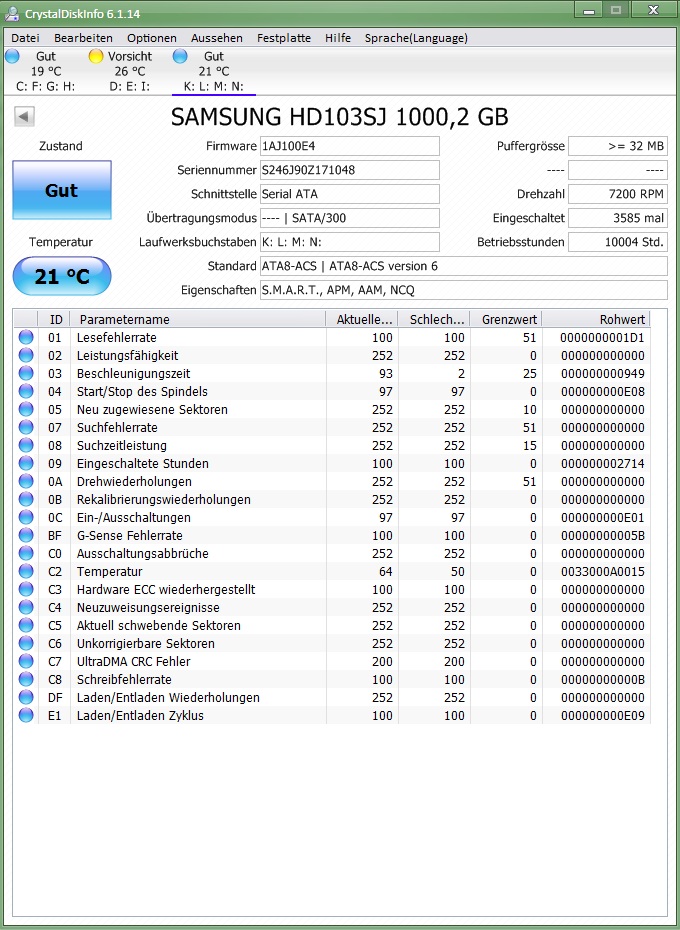
Task: Click status orb of UltraDMA CRC Fehler row
Action: tap(26, 661)
